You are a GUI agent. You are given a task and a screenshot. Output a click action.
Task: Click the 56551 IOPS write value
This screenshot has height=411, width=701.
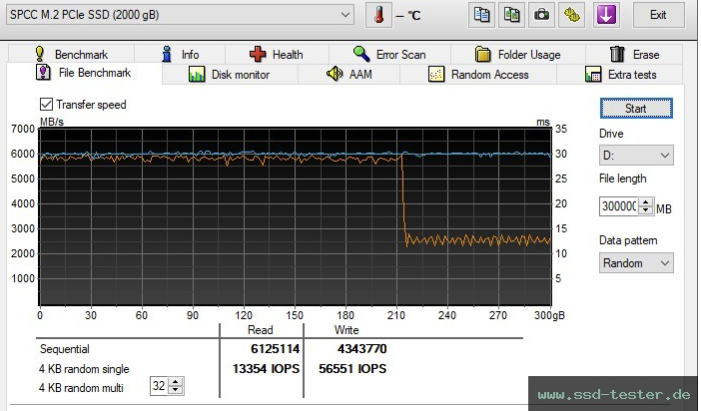coord(352,369)
